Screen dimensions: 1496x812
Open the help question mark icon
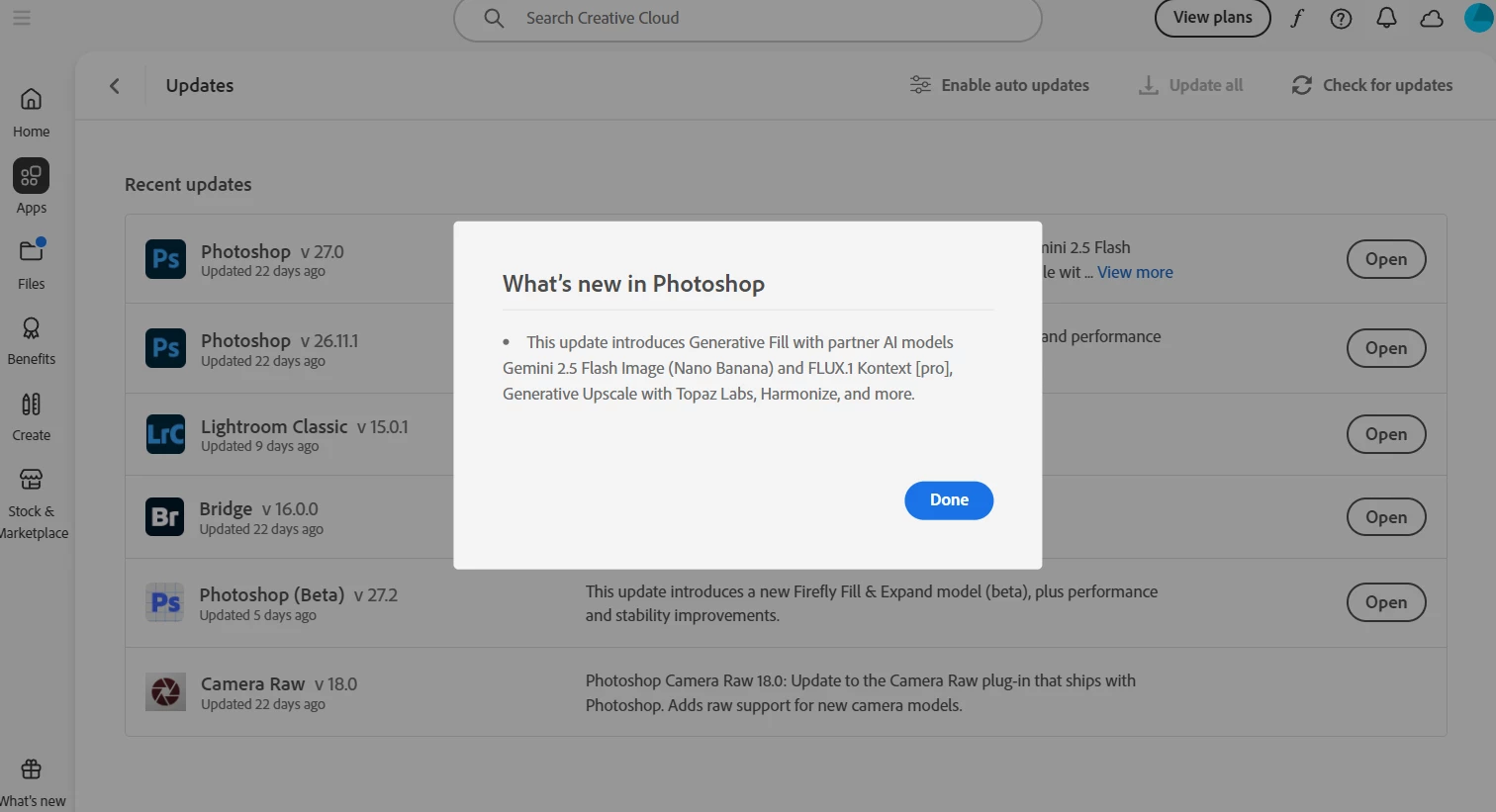tap(1341, 18)
